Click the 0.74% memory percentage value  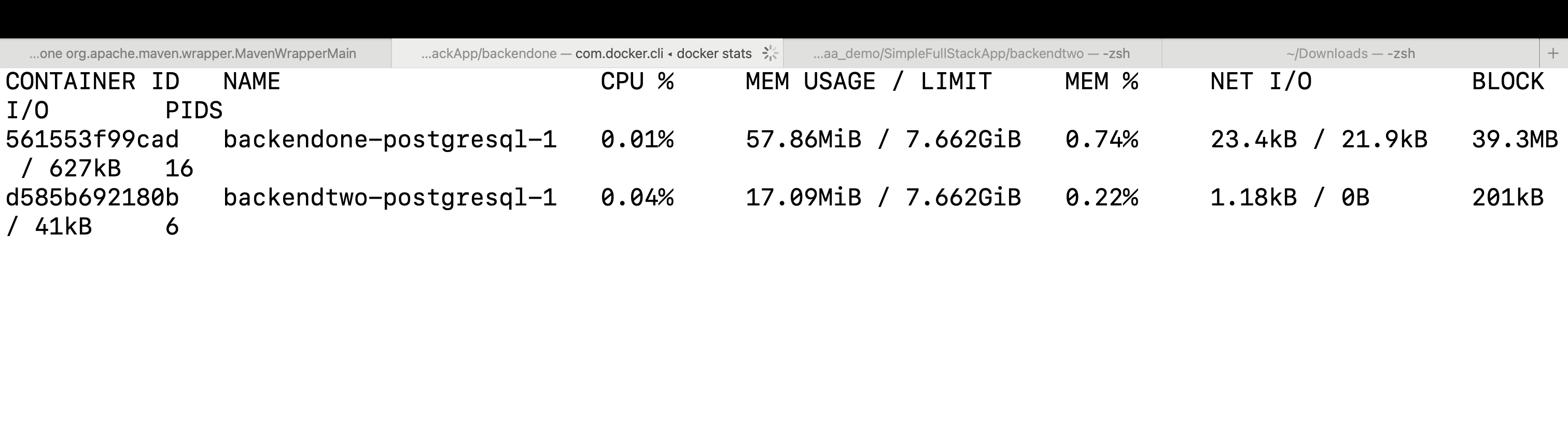[1102, 140]
